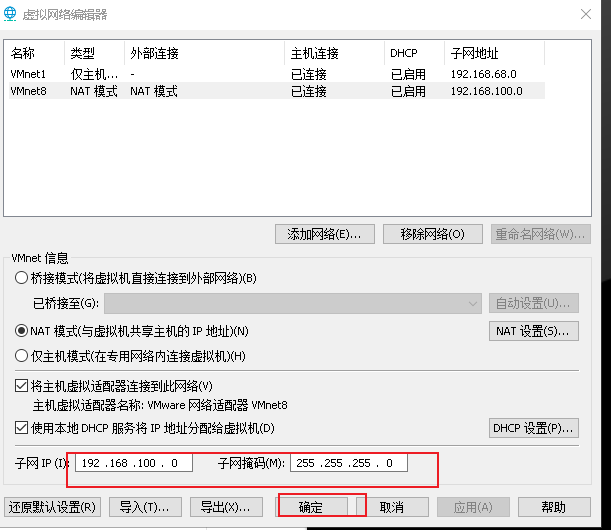
Task: Click the globe icon in title bar
Action: tap(10, 14)
